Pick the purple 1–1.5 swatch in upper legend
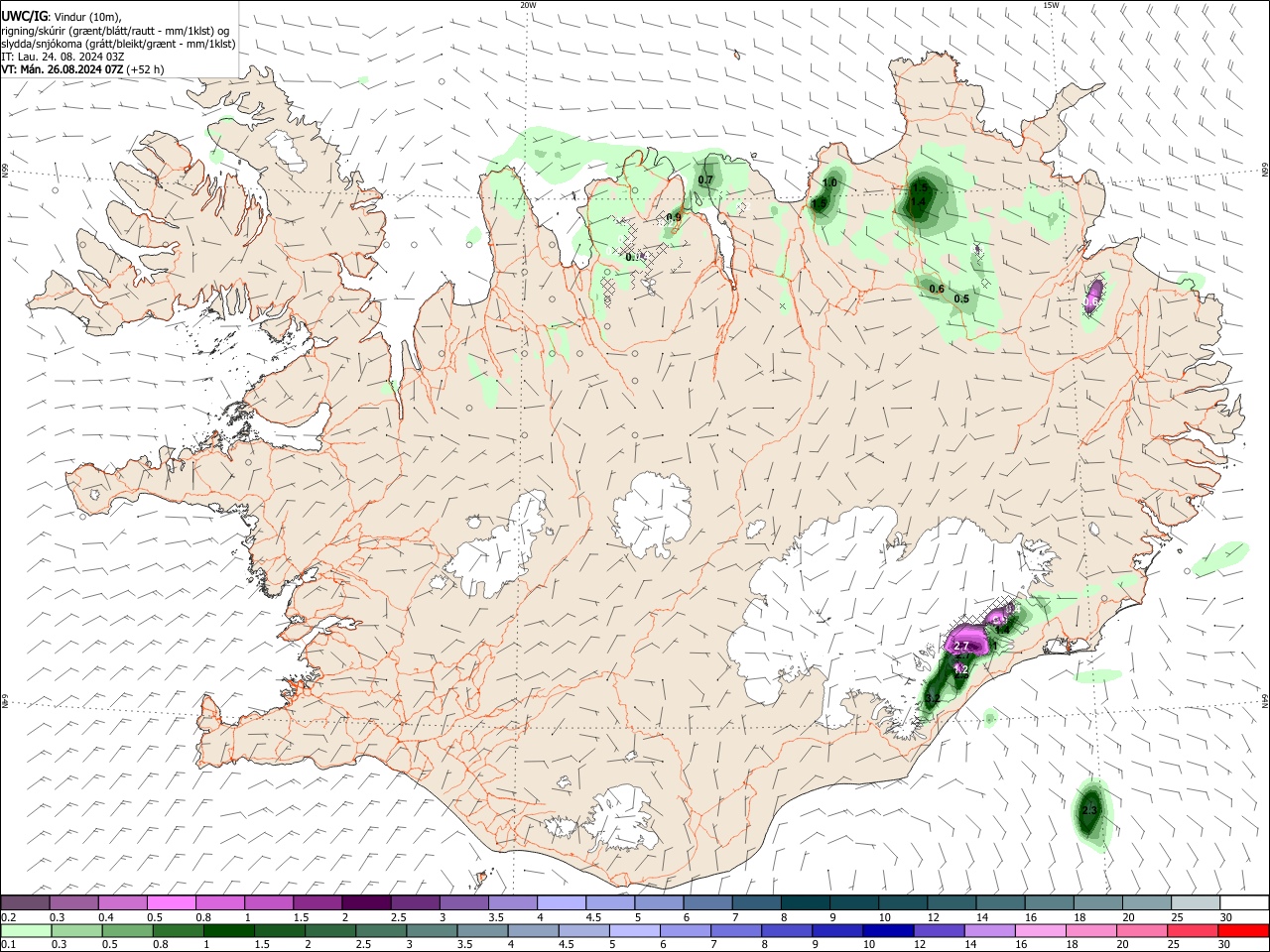Viewport: 1270px width, 952px height. coord(269,903)
